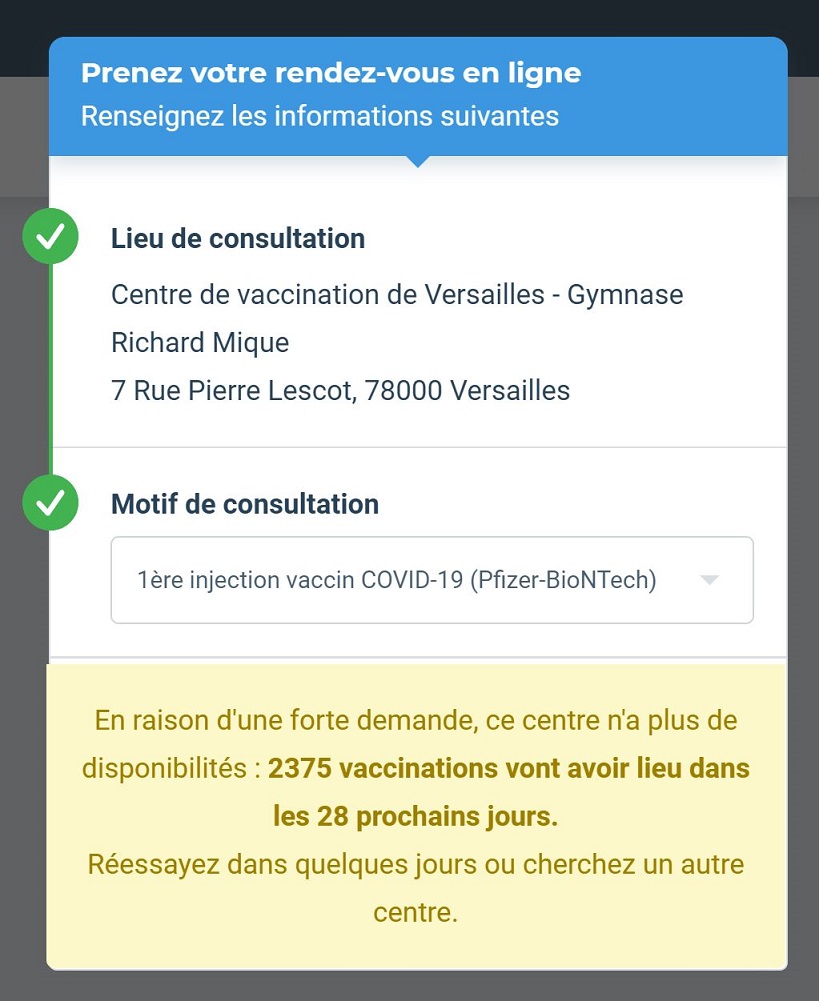Viewport: 819px width, 1001px height.
Task: Click the green checkmark beside Motif de consultation
Action: 50,502
